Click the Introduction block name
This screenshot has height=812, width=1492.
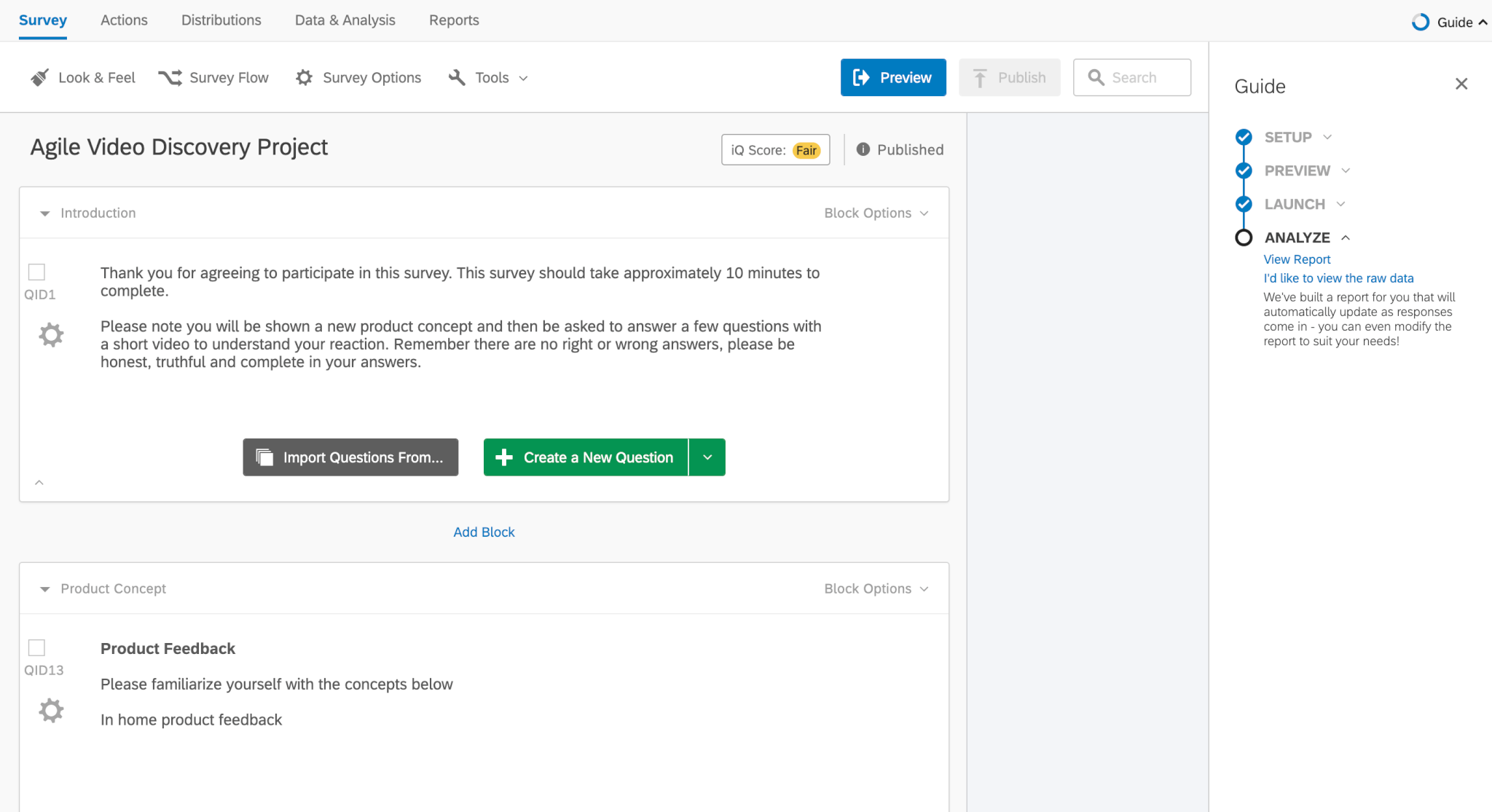98,213
